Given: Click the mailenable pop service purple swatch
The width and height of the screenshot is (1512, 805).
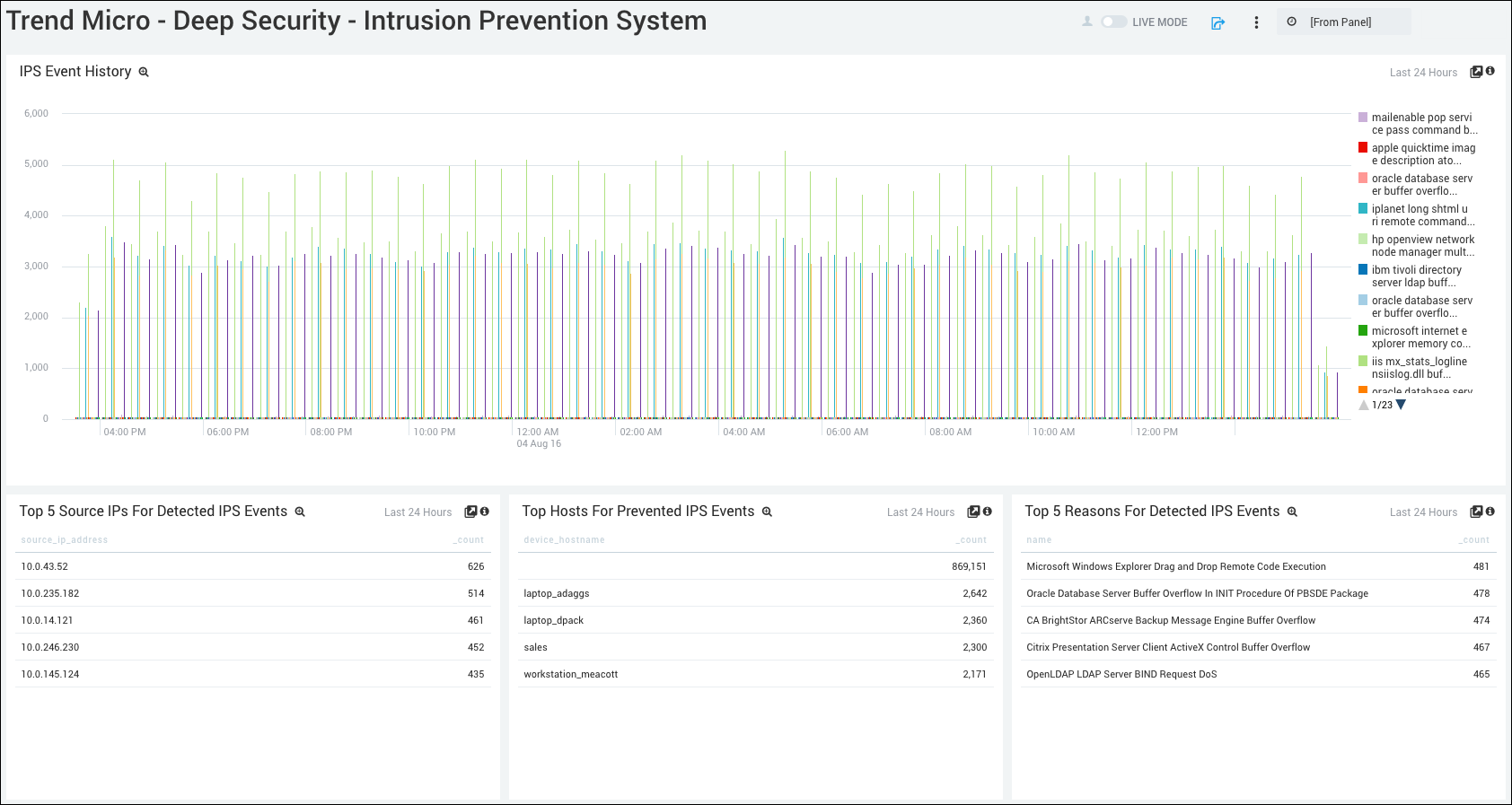Looking at the screenshot, I should (1363, 118).
